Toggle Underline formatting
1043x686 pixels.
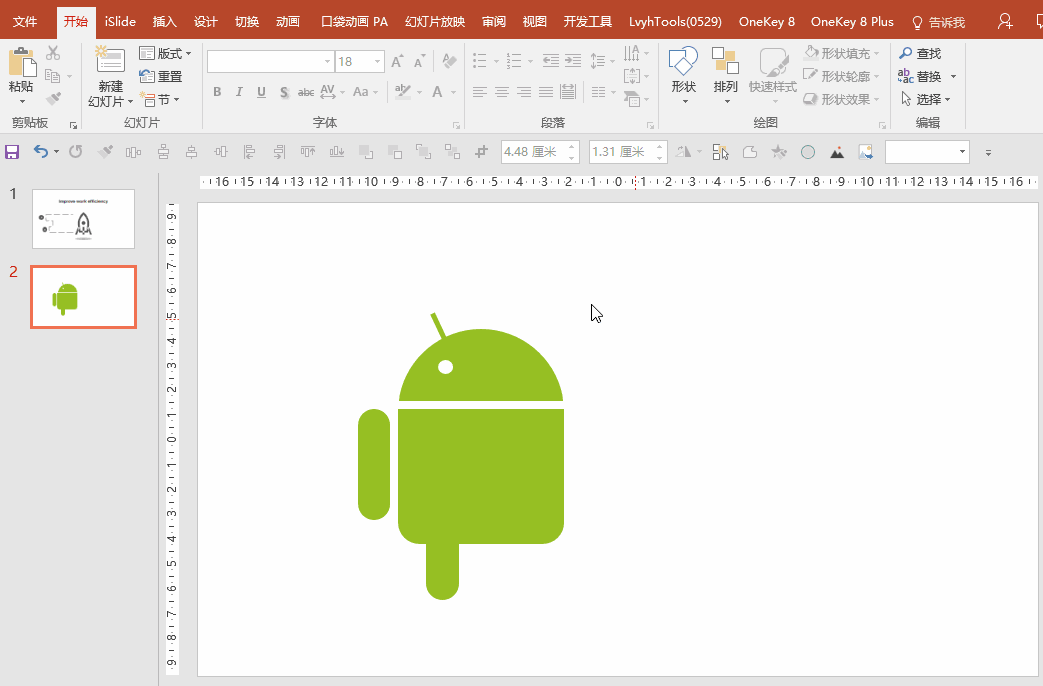[261, 92]
